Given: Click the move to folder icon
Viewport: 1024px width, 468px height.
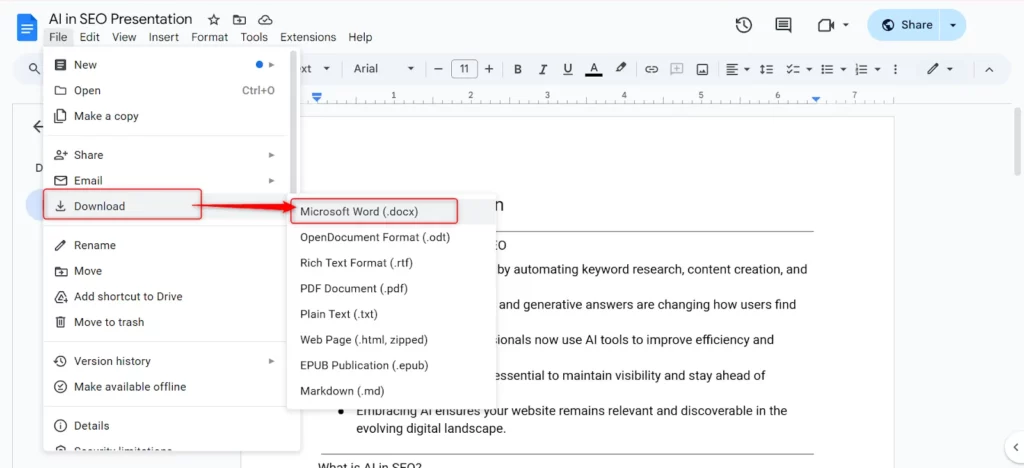Looking at the screenshot, I should coord(239,20).
